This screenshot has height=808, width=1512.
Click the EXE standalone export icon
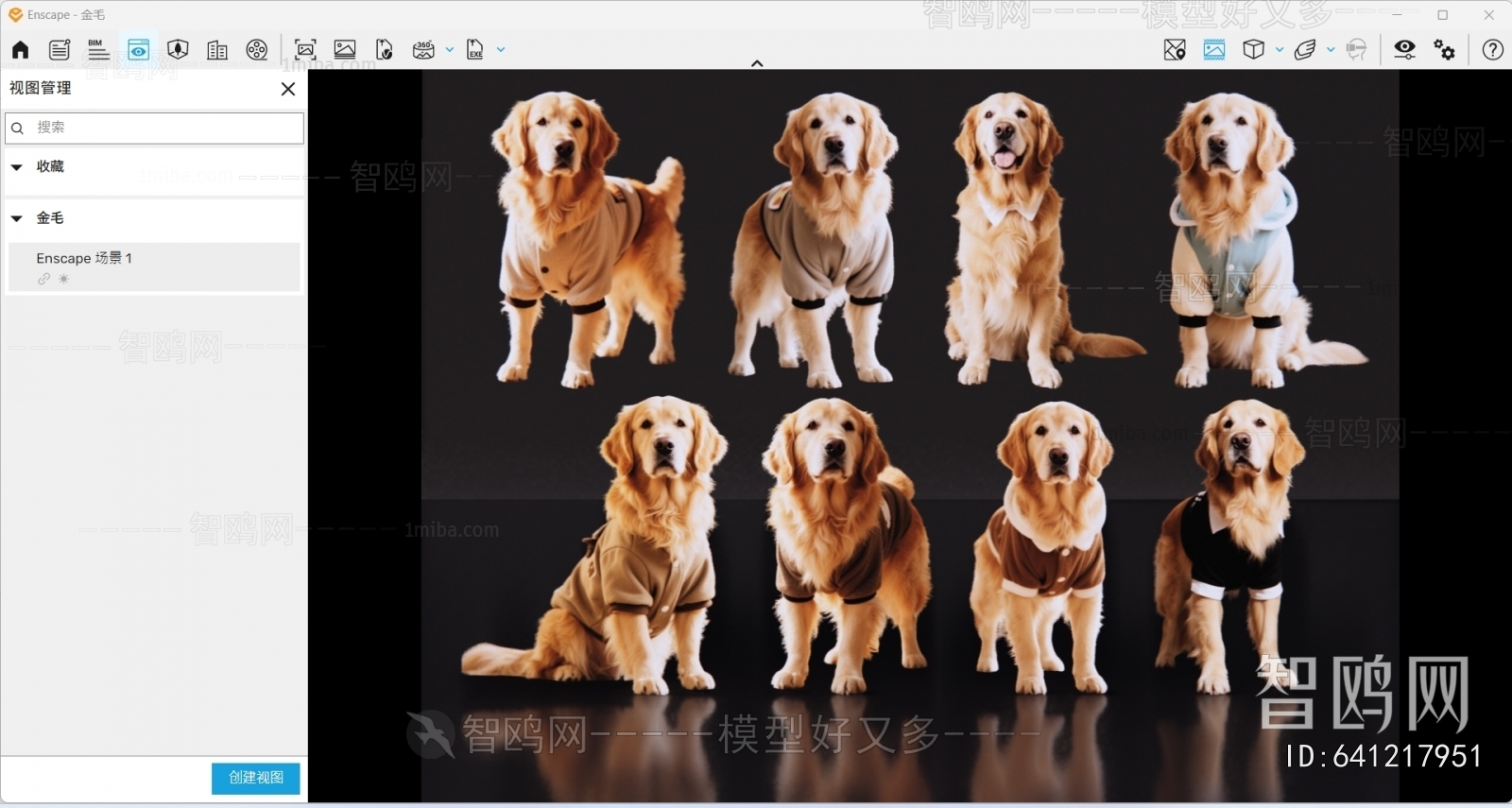[474, 50]
